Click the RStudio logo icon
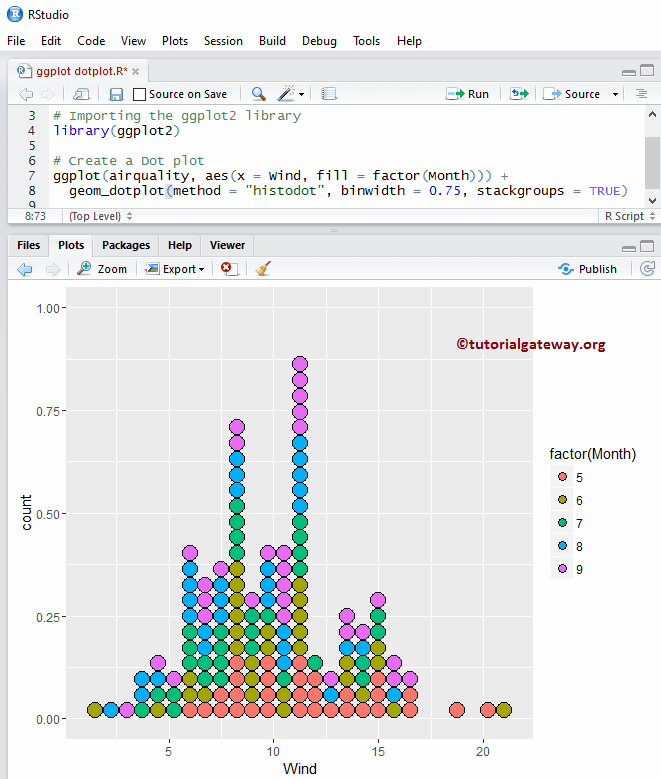 [x=15, y=14]
